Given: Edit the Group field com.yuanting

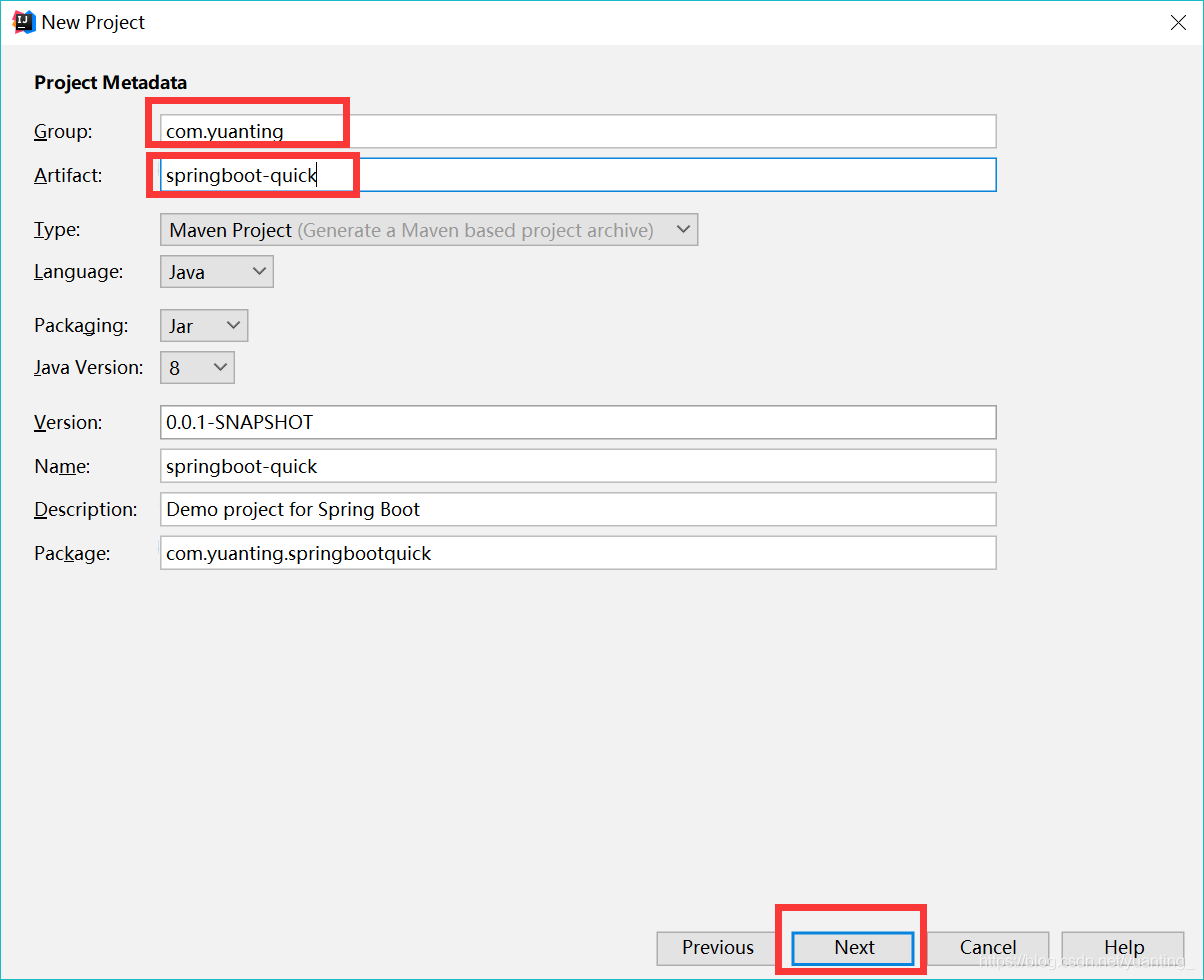Looking at the screenshot, I should click(x=578, y=131).
